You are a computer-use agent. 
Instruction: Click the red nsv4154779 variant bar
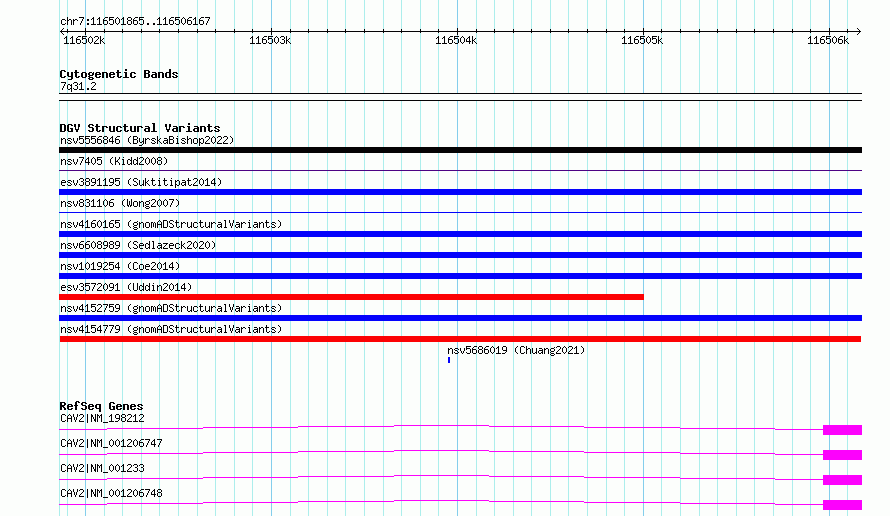click(x=460, y=339)
